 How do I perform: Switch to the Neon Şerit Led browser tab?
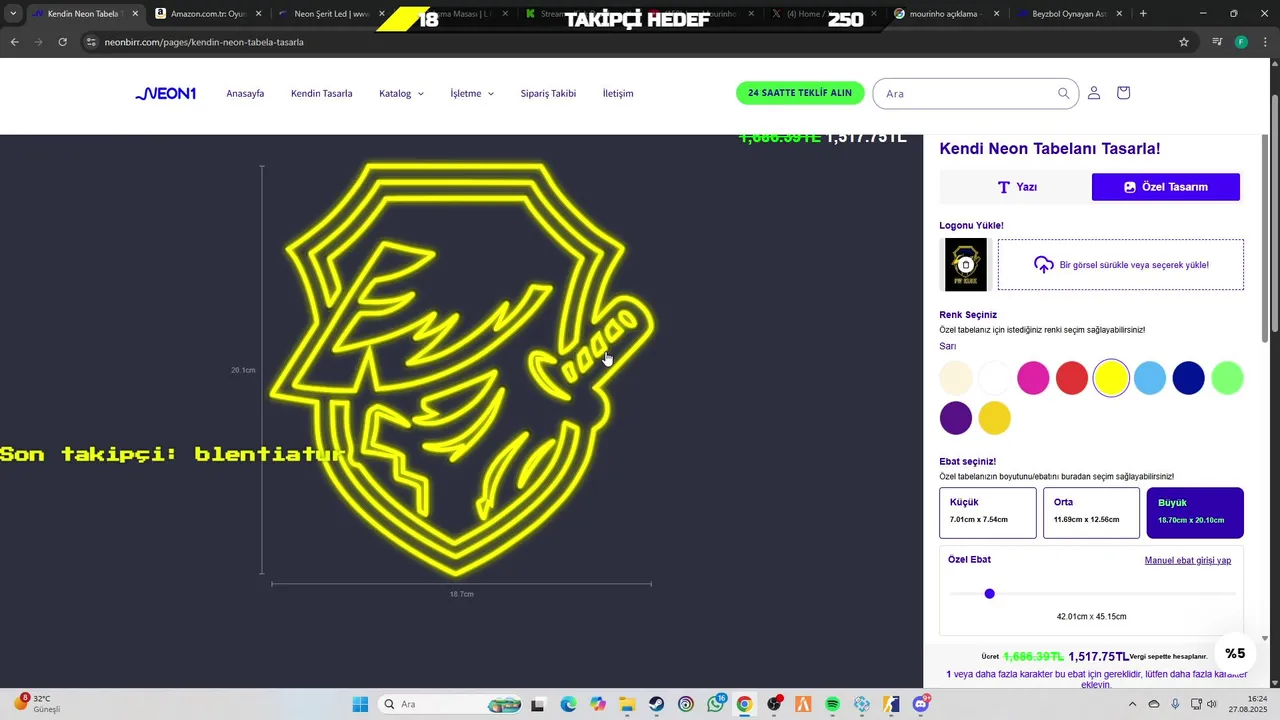click(330, 14)
